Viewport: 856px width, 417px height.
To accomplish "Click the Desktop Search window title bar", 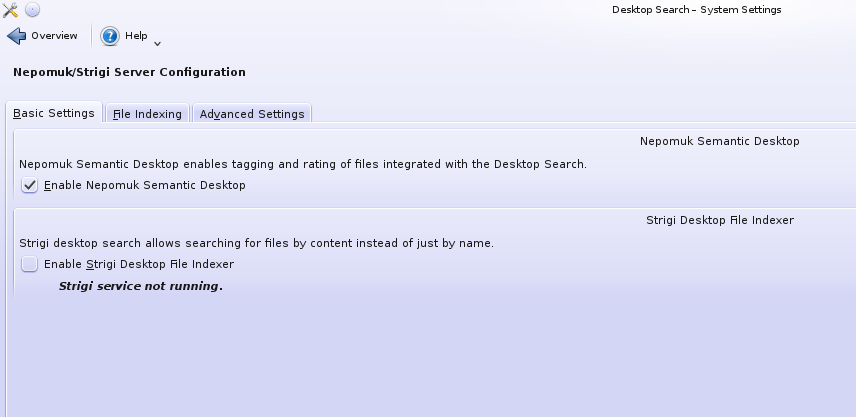I will [x=696, y=10].
